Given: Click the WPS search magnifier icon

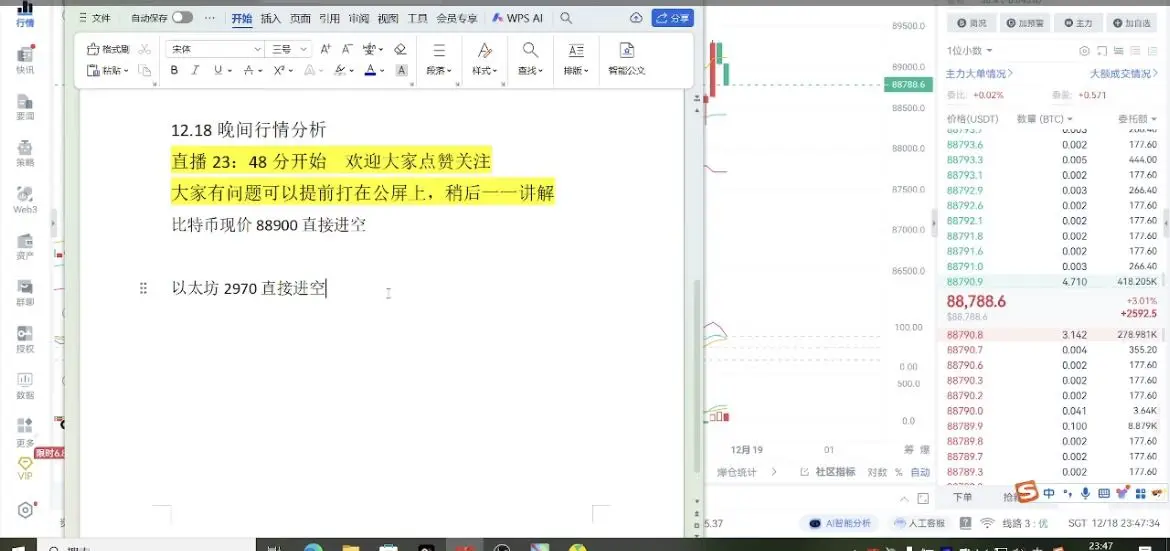Looking at the screenshot, I should 566,18.
